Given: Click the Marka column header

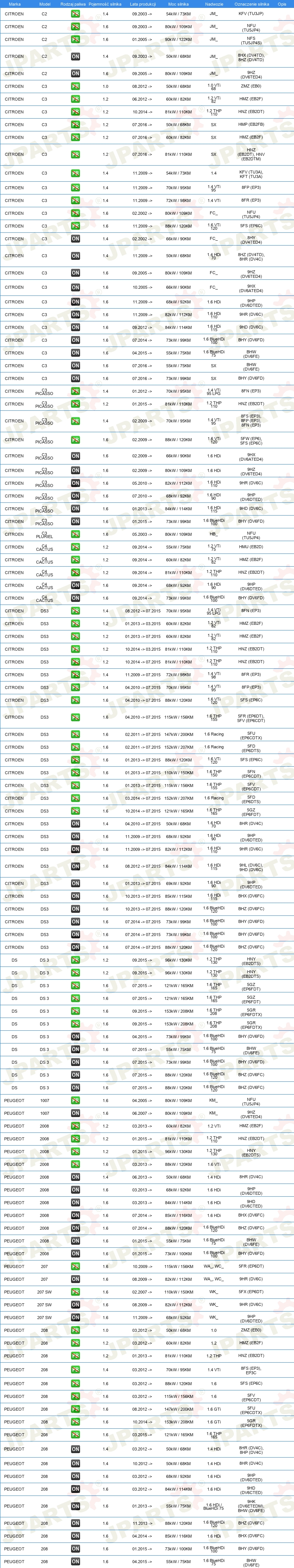Looking at the screenshot, I should pyautogui.click(x=15, y=4).
